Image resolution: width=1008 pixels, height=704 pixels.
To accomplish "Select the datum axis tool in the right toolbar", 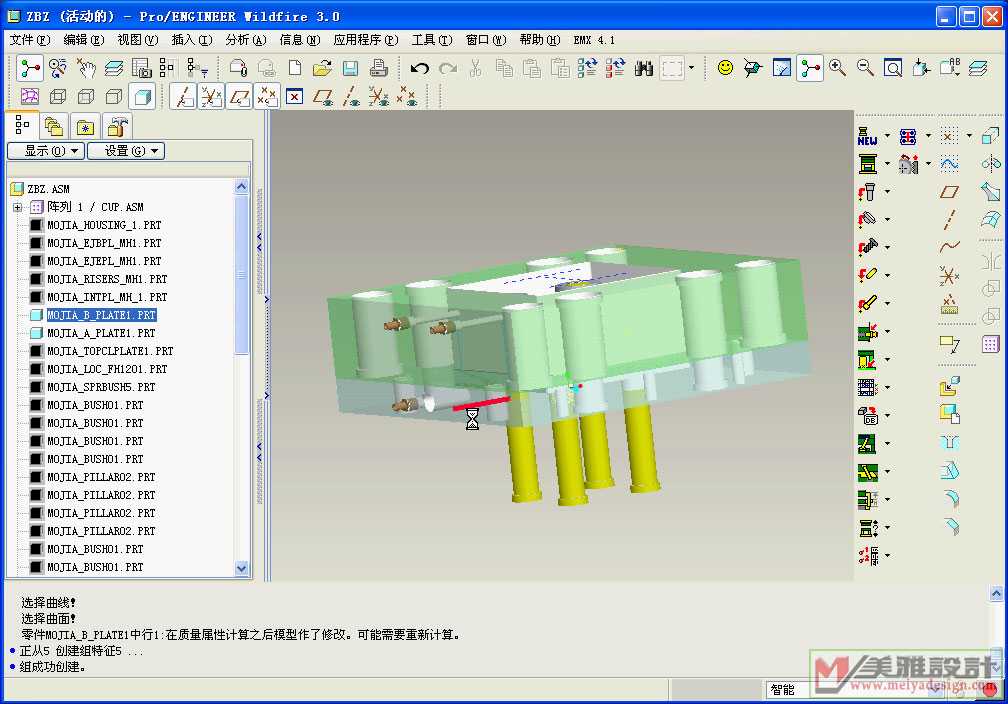I will [949, 219].
